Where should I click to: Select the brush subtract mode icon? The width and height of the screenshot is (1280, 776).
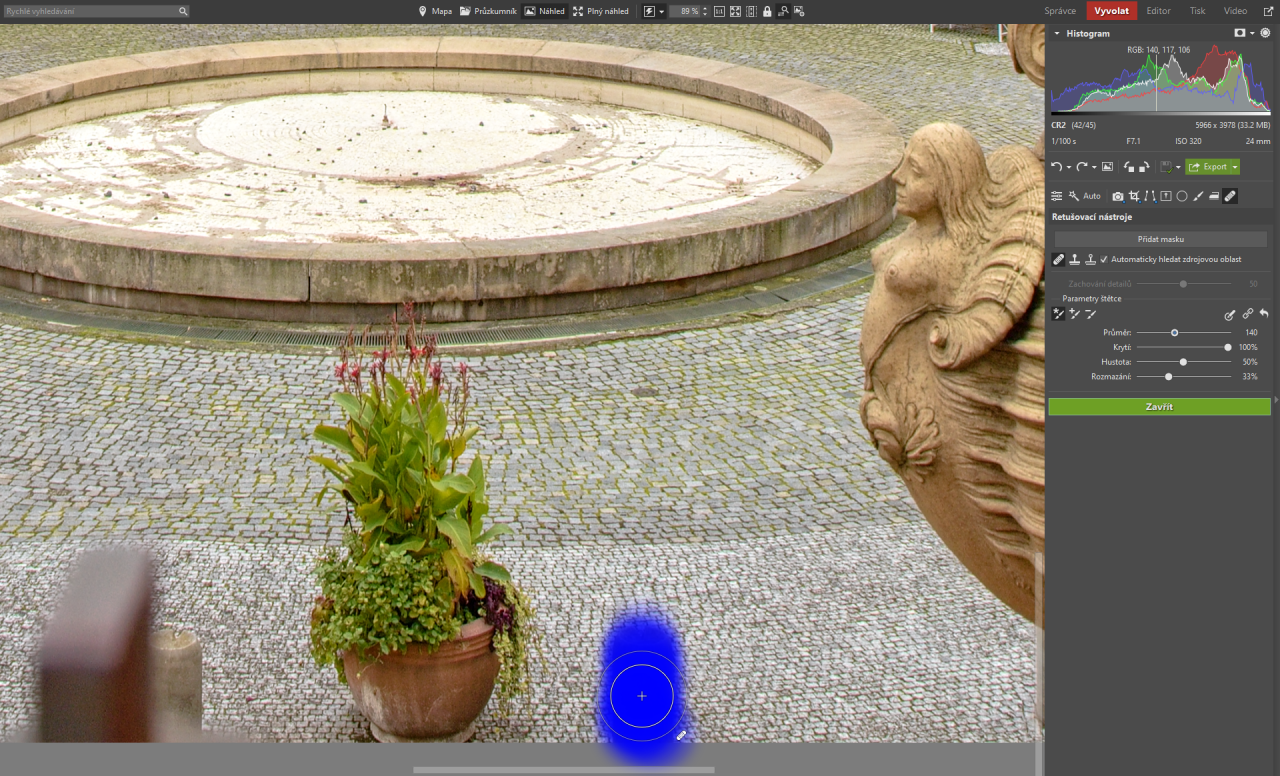[x=1091, y=314]
